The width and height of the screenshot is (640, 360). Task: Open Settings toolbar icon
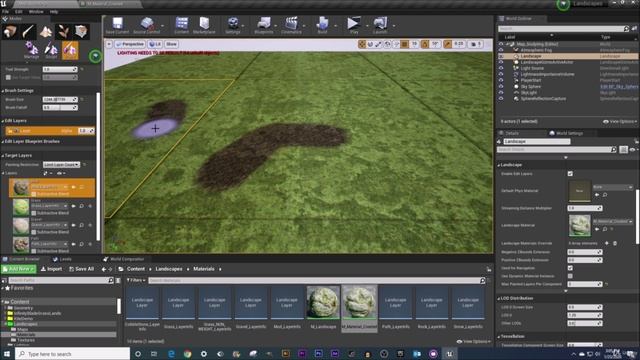tap(233, 25)
